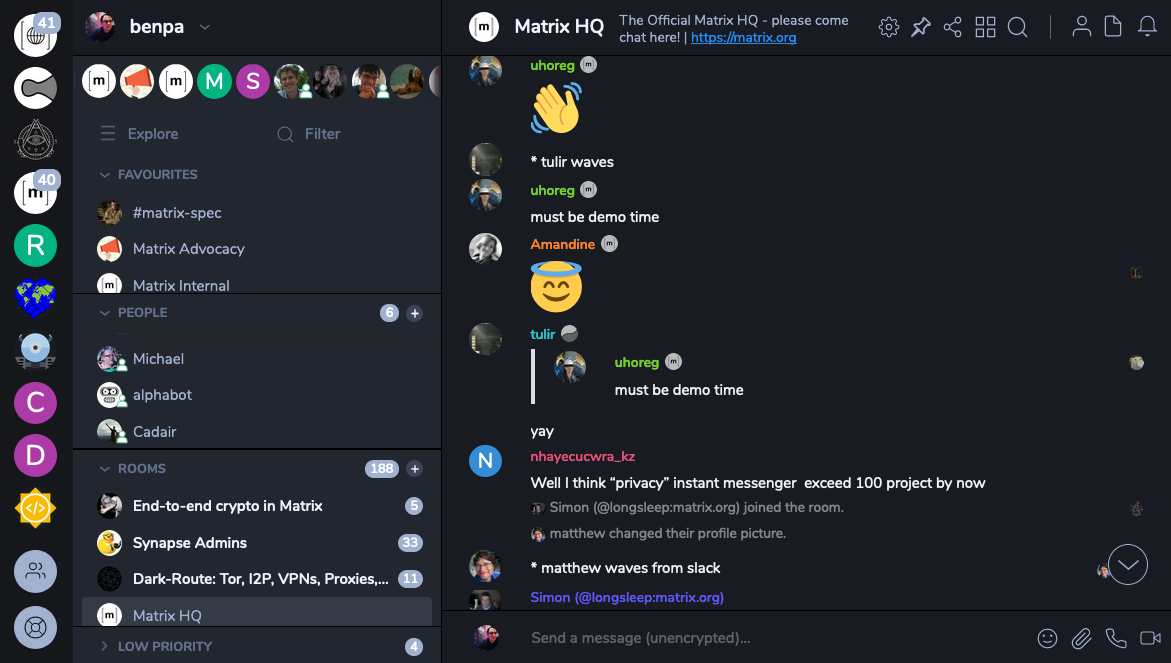Open the matrix.org link in header

pyautogui.click(x=743, y=37)
